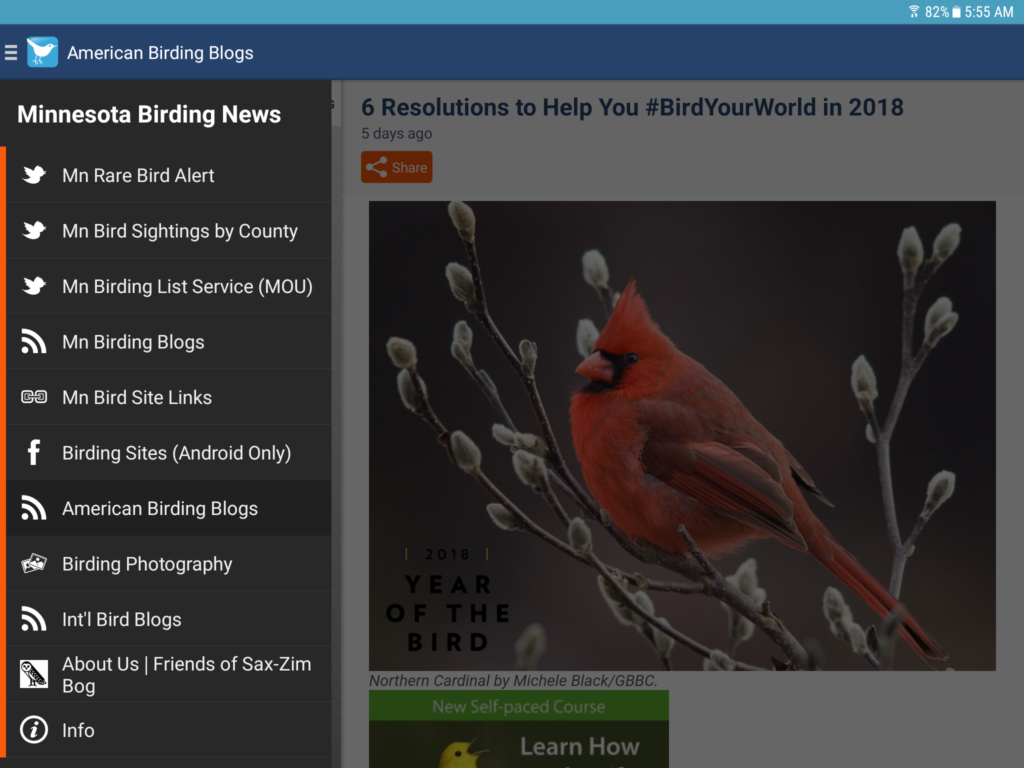This screenshot has height=768, width=1024.
Task: Click the chain link icon for Mn Bird Site Links
Action: click(x=34, y=397)
